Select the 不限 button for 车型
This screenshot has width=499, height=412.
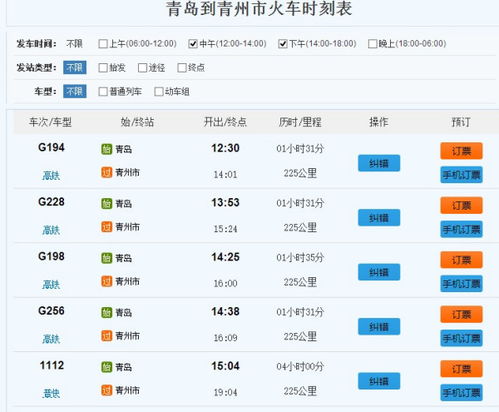point(75,91)
